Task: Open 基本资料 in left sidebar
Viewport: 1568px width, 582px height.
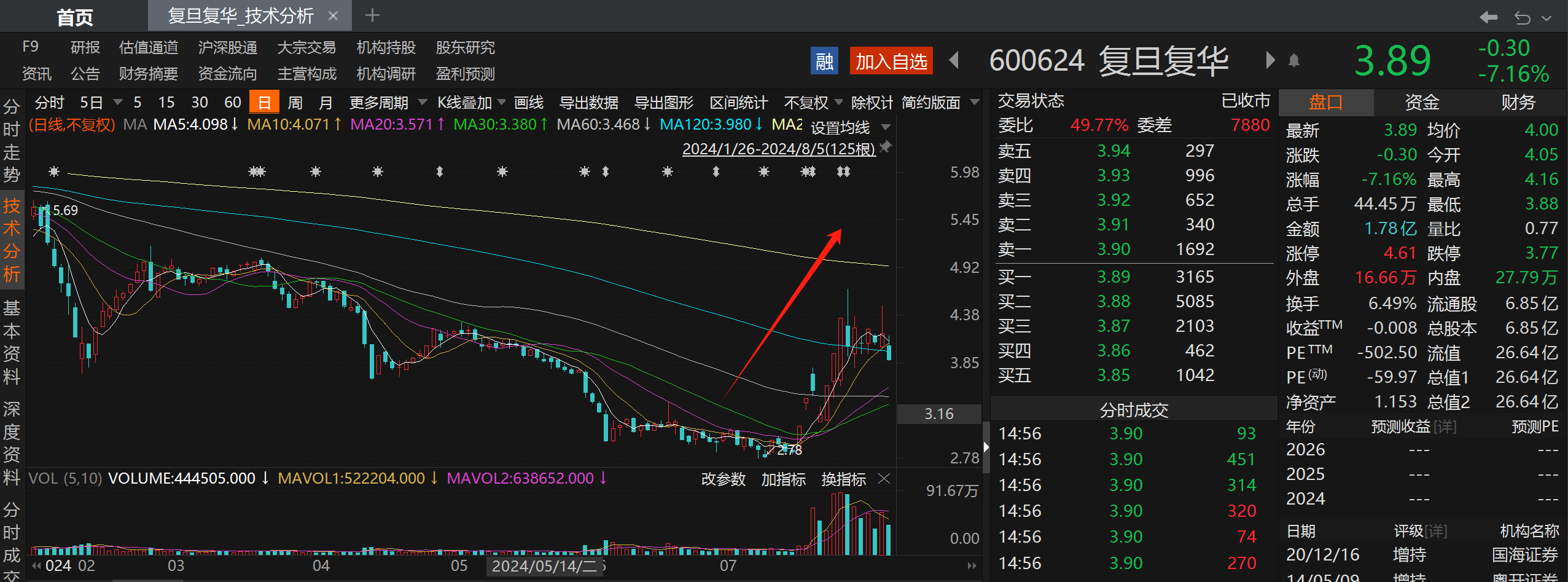Action: point(12,342)
